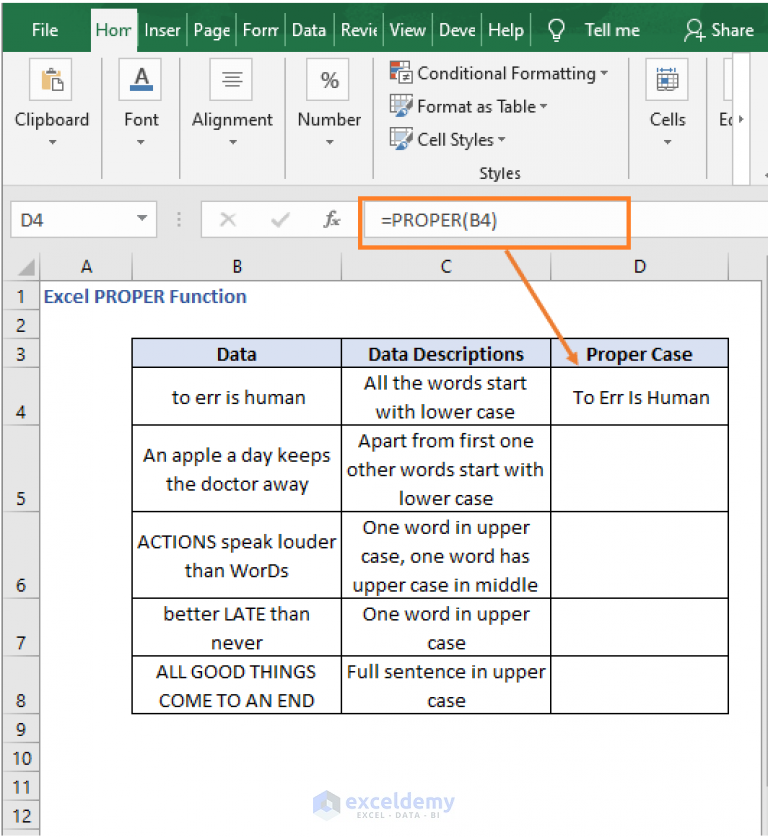Viewport: 768px width, 837px height.
Task: Select the 'Proper Case' header cell
Action: [639, 353]
